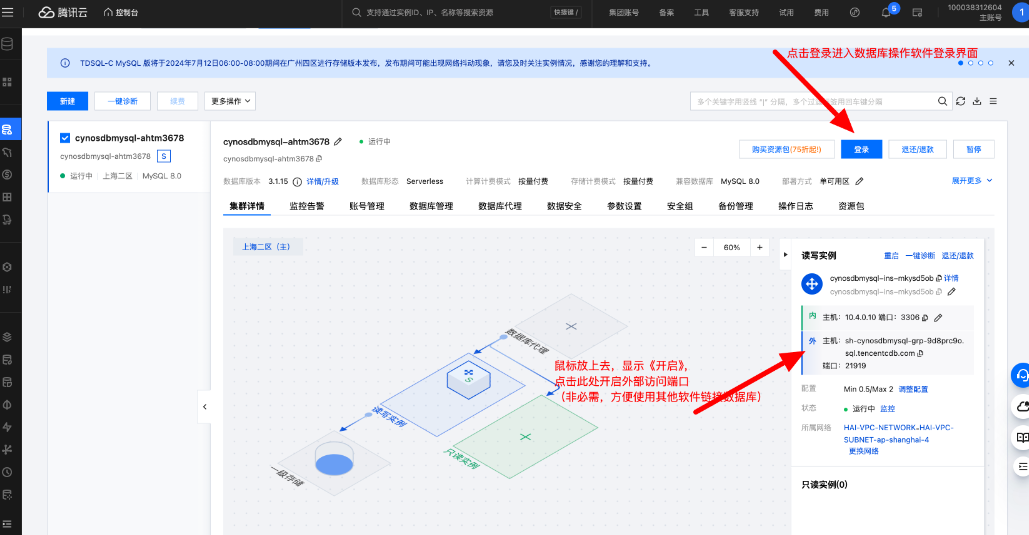Open the notification bell icon
The width and height of the screenshot is (1029, 535).
[886, 12]
